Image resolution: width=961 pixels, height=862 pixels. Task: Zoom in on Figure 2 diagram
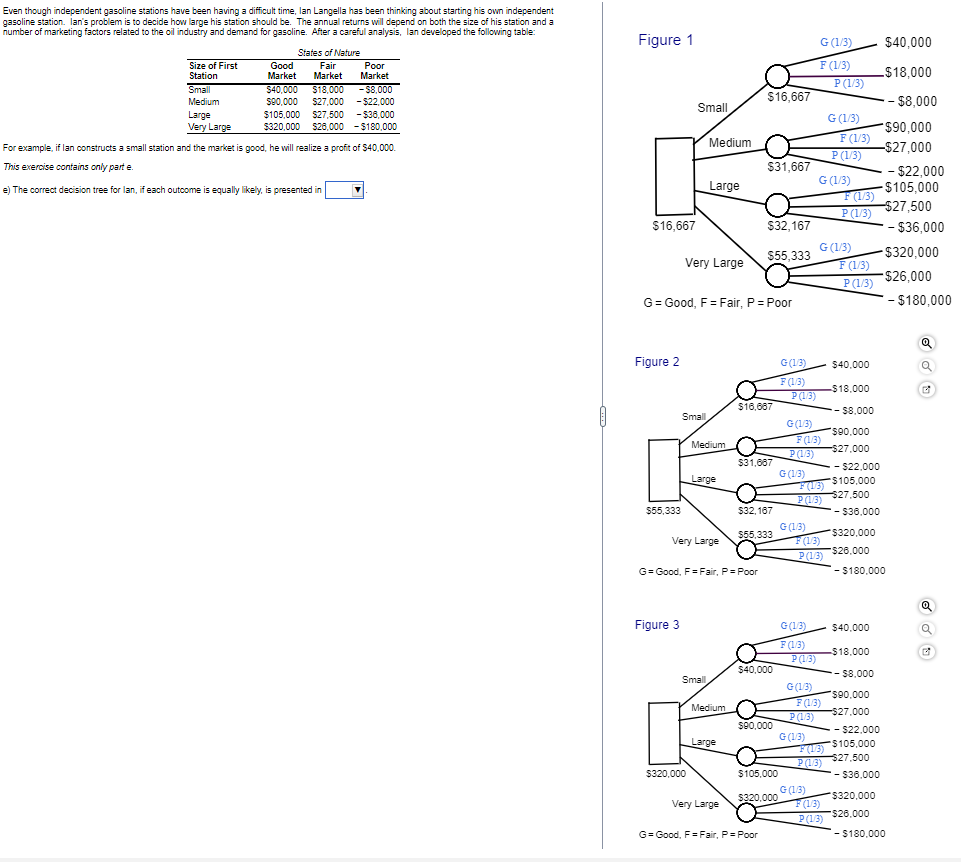pos(926,342)
